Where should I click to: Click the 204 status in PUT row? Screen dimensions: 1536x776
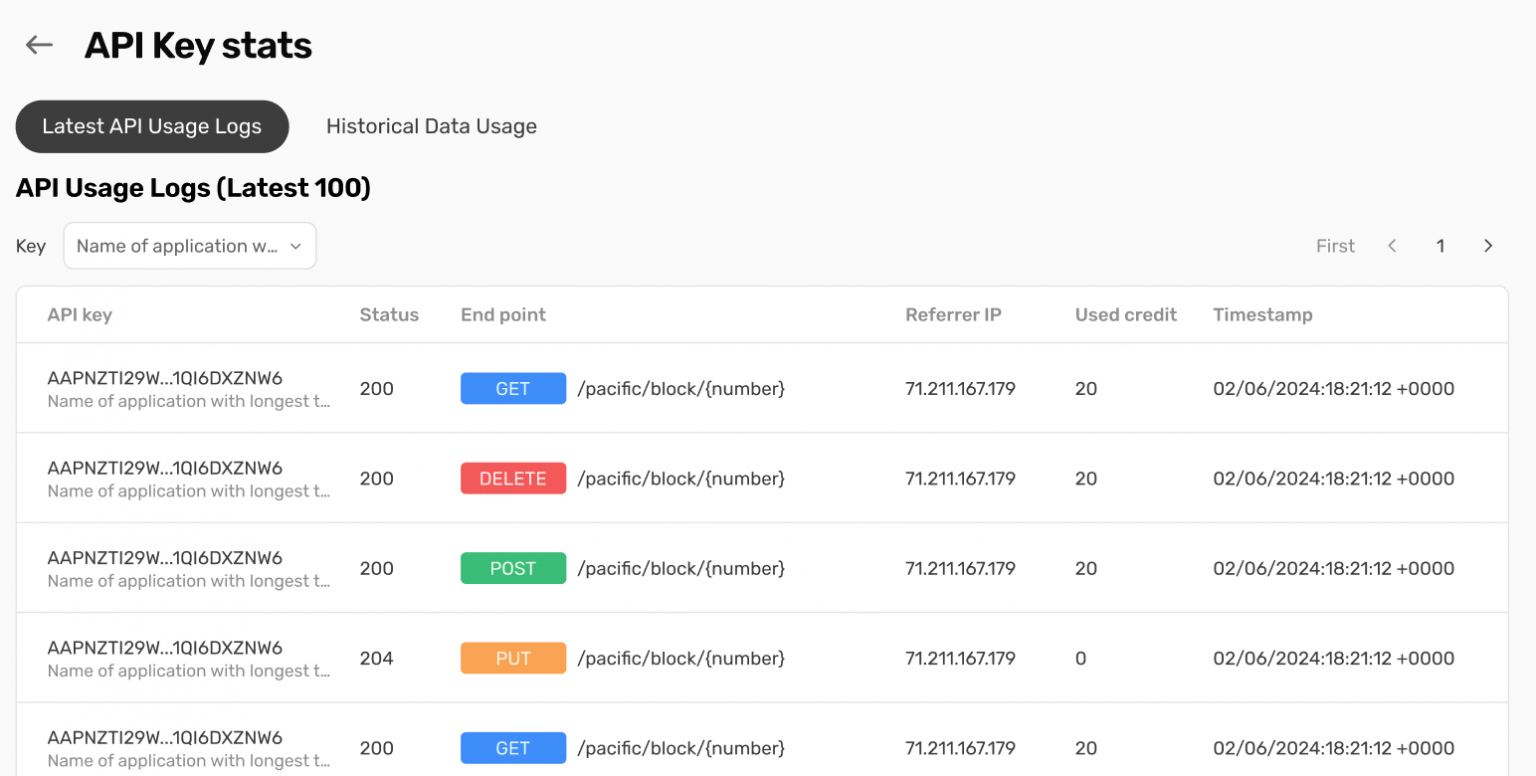pos(377,659)
